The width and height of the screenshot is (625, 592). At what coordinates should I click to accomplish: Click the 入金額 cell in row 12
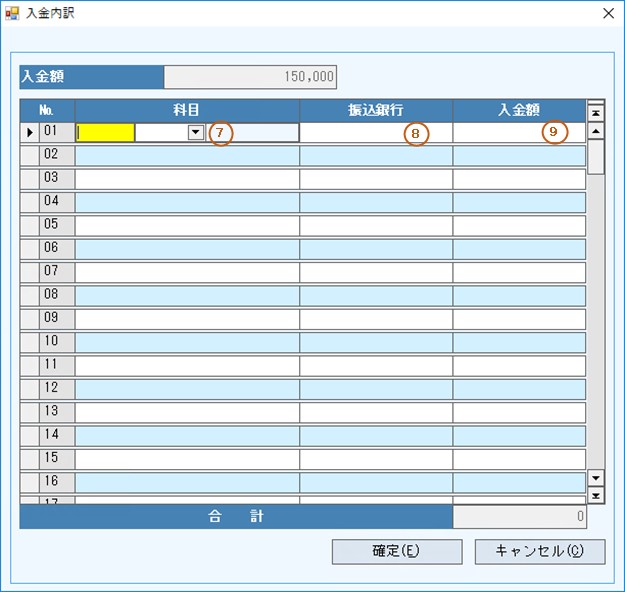tap(518, 389)
